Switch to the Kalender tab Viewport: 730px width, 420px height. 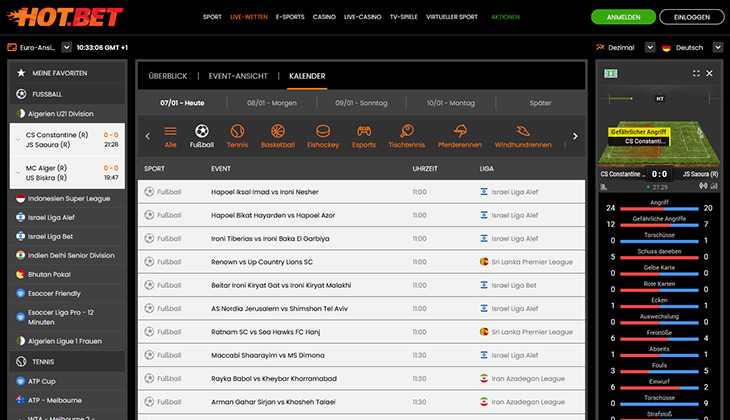(x=307, y=76)
